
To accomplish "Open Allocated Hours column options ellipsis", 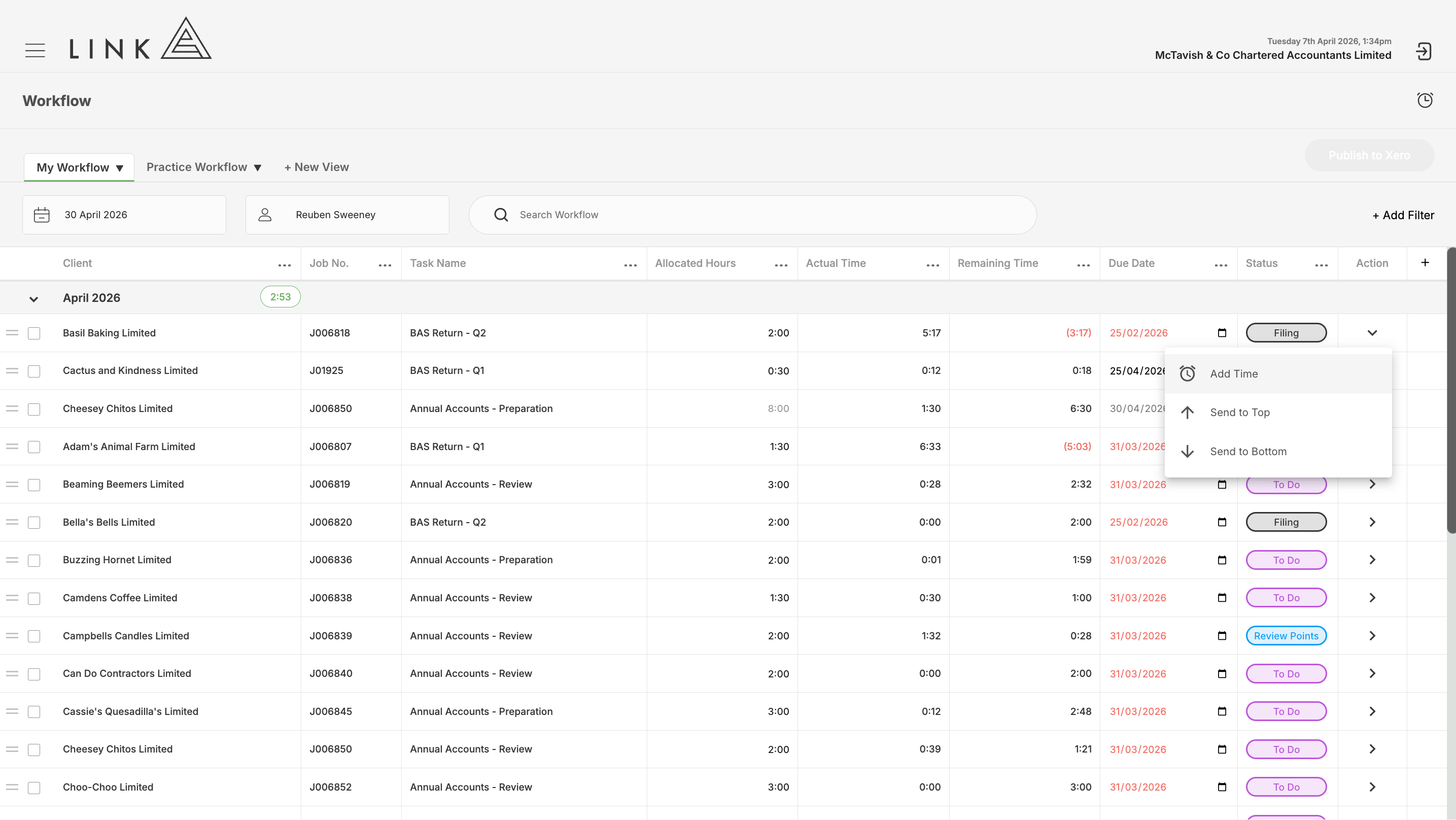I will [781, 265].
